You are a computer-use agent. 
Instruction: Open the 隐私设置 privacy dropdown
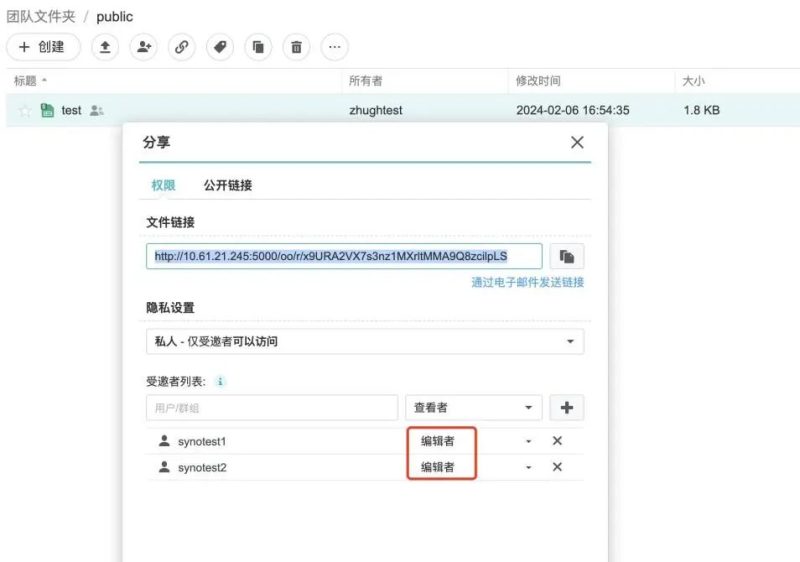tap(365, 341)
